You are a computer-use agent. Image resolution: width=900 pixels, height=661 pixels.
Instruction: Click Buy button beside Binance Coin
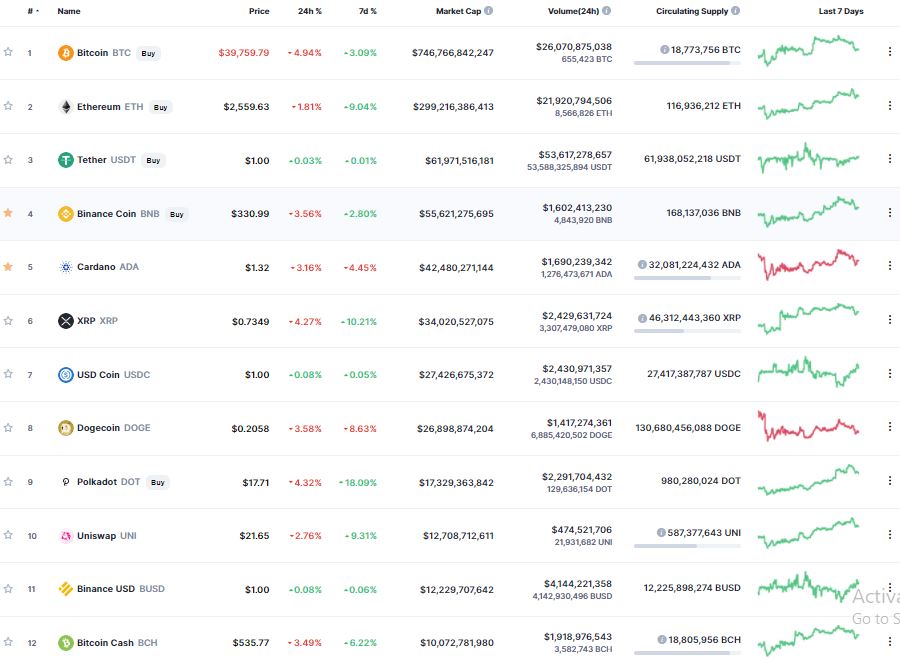177,214
